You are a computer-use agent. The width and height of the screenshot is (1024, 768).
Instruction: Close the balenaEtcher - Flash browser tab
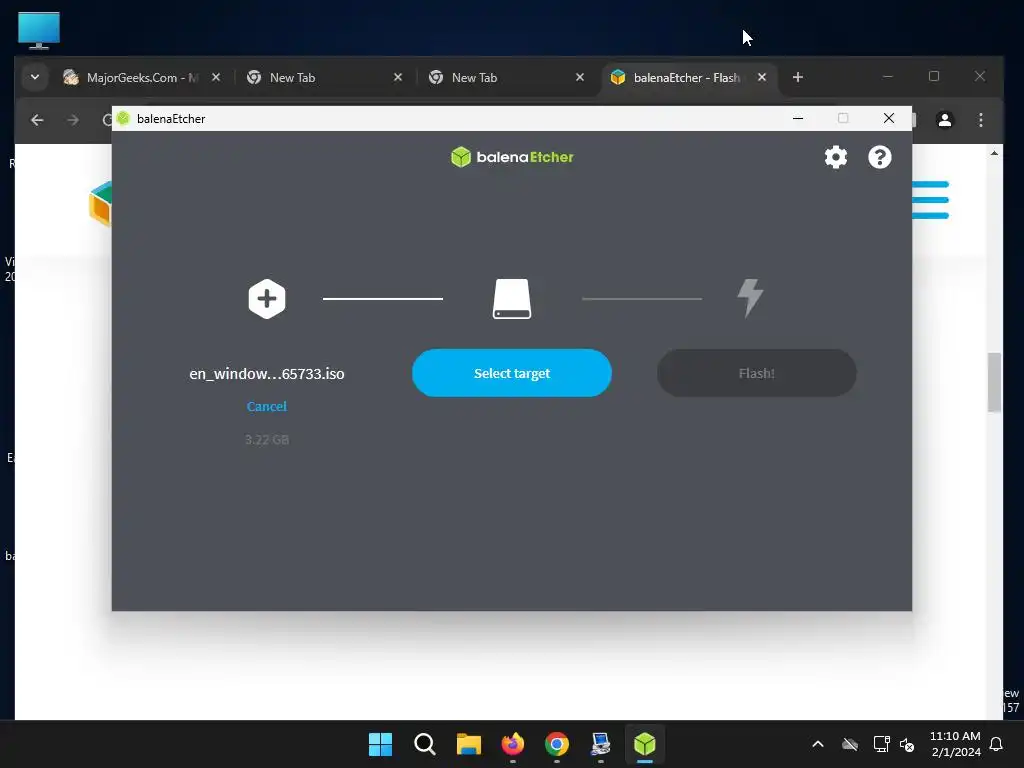(761, 77)
